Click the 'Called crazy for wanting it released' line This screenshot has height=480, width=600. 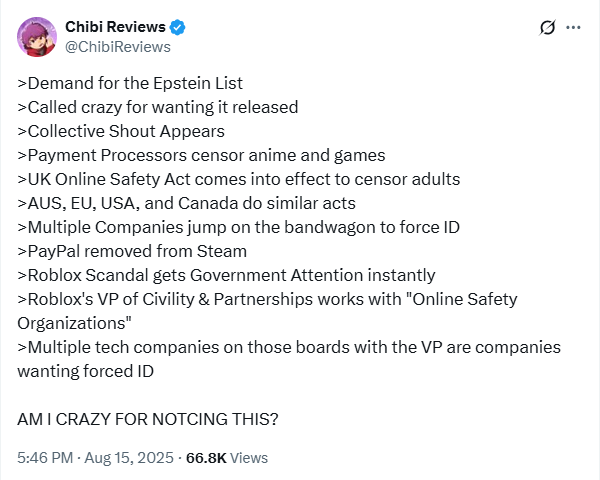[x=158, y=107]
